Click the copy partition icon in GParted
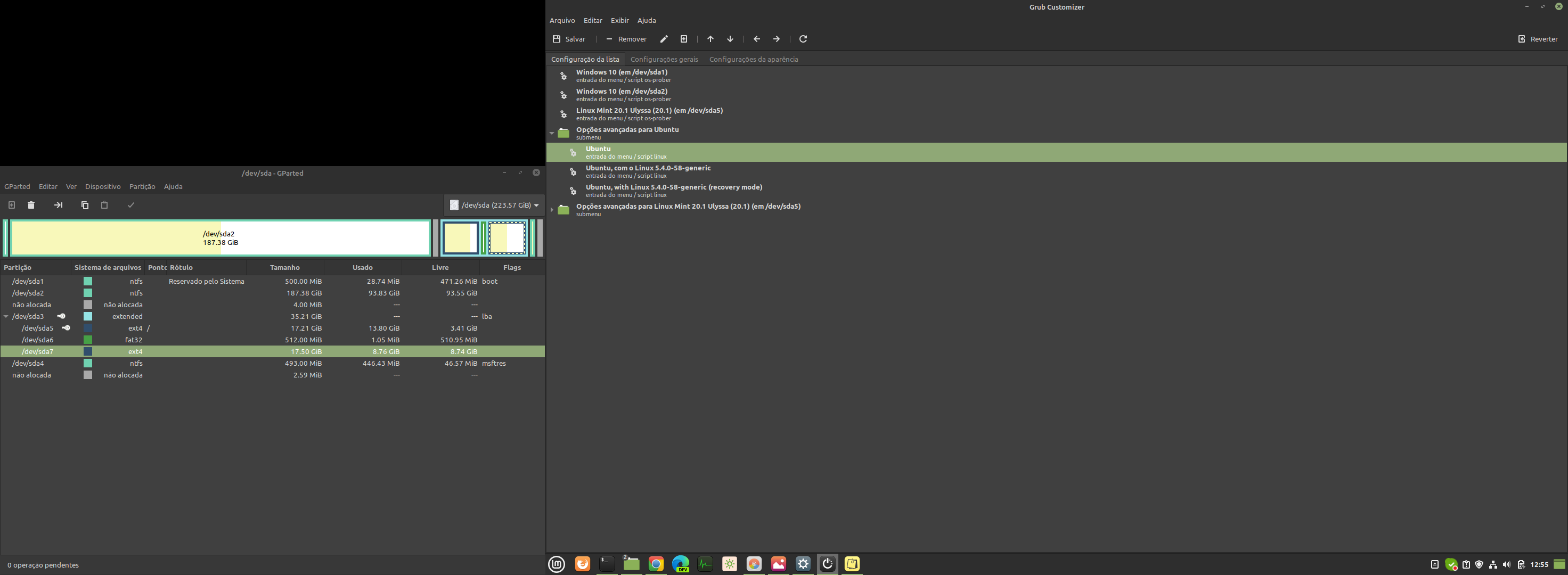This screenshot has height=575, width=1568. (85, 205)
